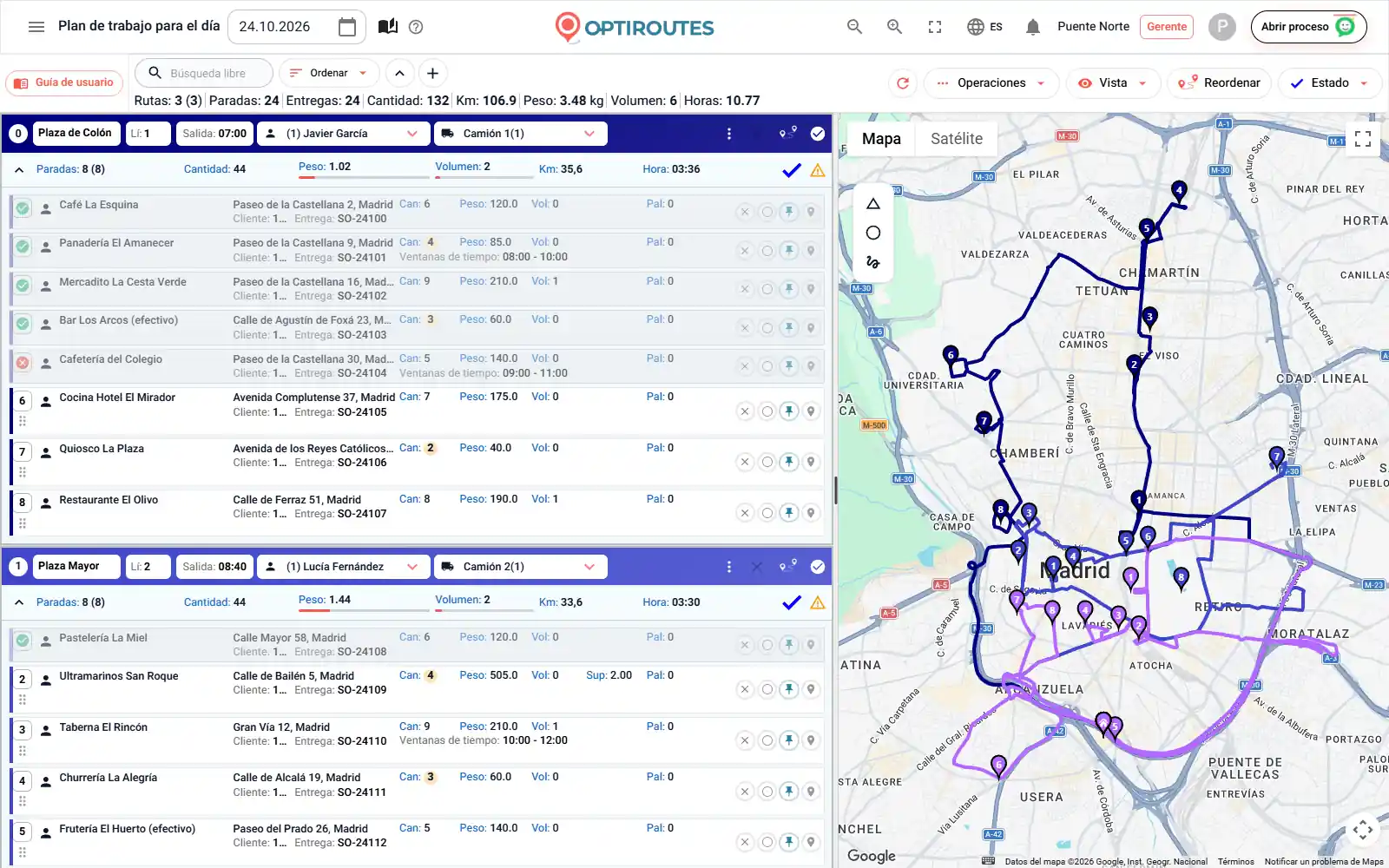This screenshot has height=868, width=1389.
Task: Click the Guía de usuario button
Action: [x=65, y=83]
